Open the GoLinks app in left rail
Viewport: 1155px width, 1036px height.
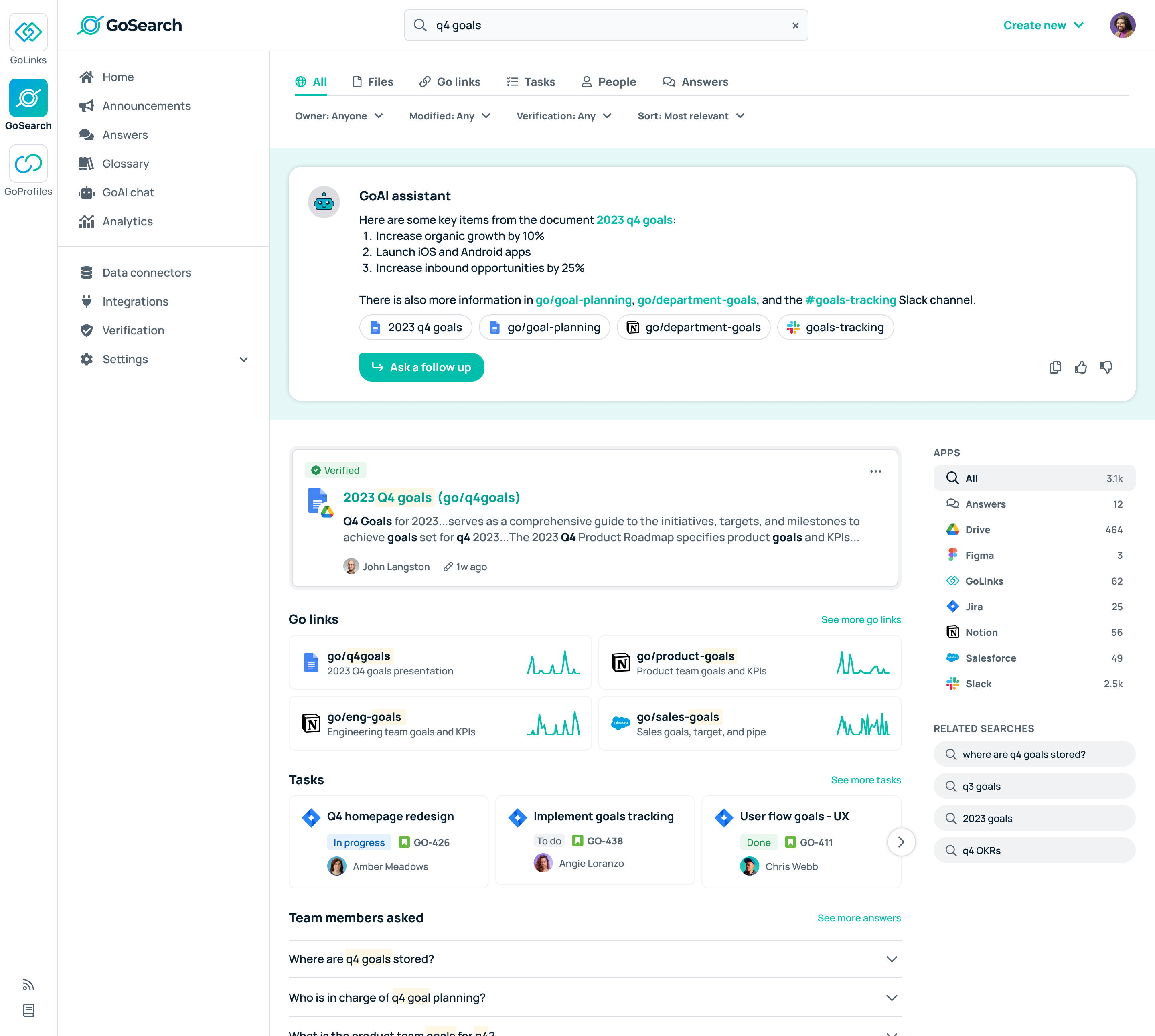[28, 32]
